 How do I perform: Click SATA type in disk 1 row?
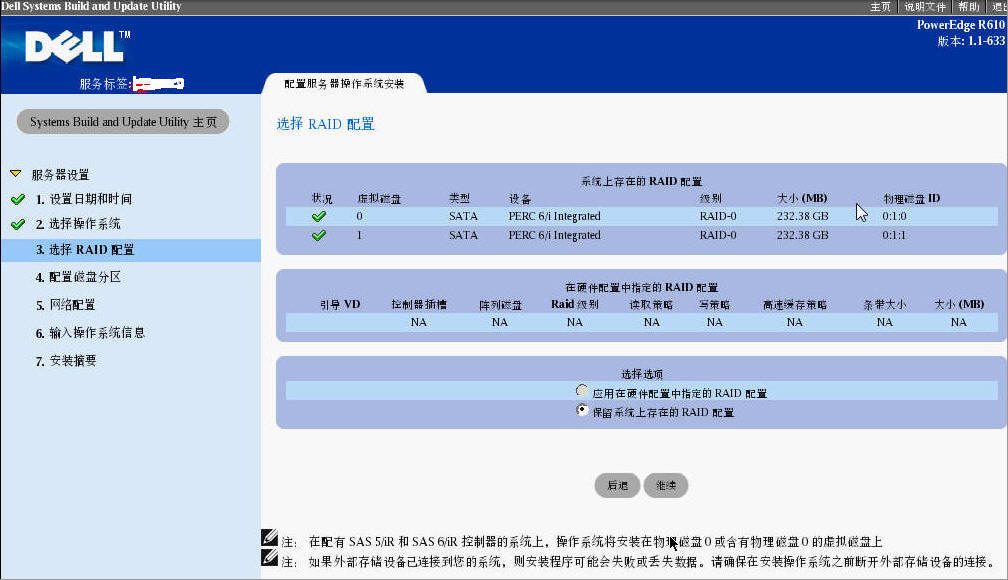(464, 235)
